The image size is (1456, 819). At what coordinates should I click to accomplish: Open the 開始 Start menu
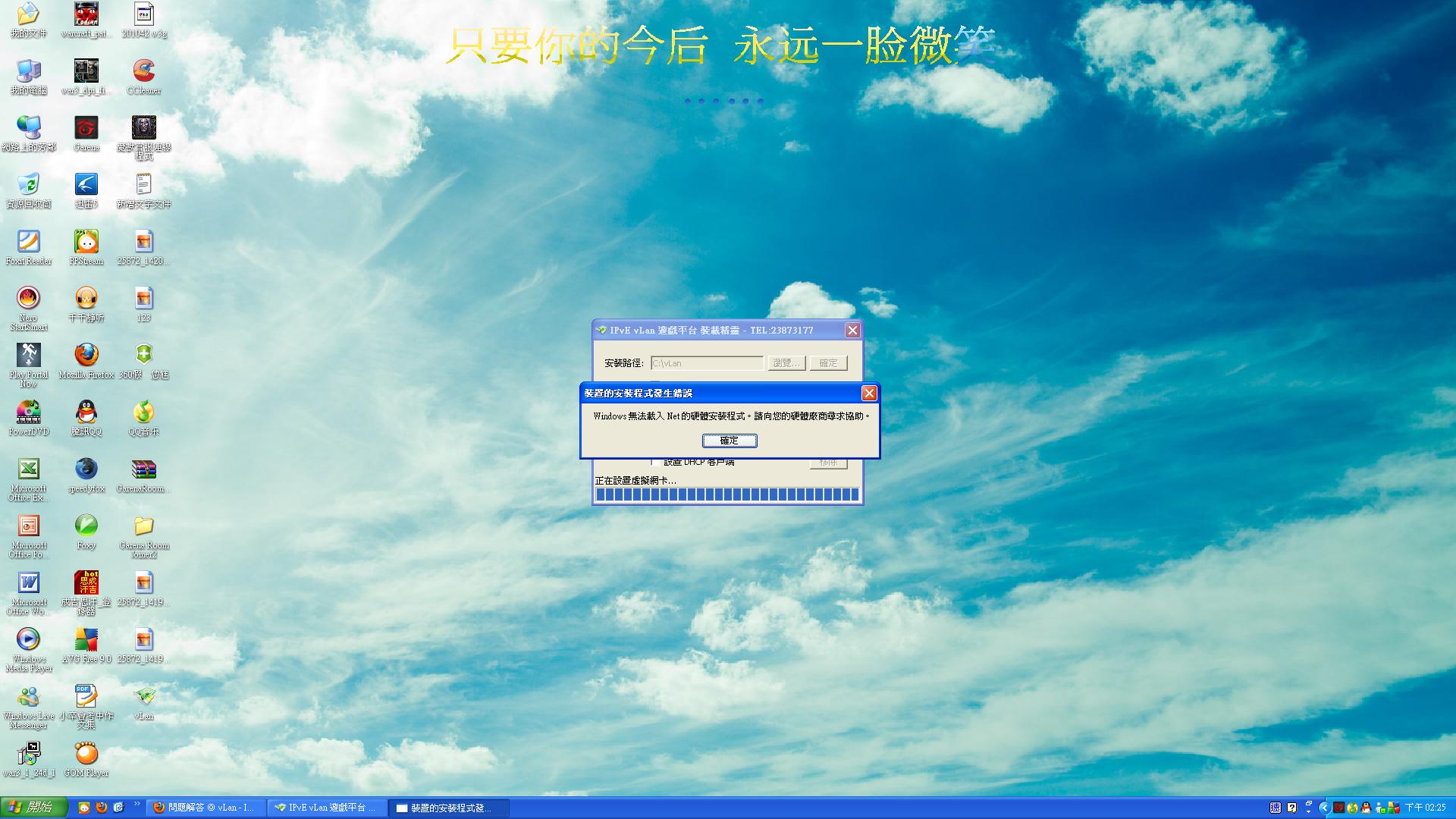click(33, 808)
